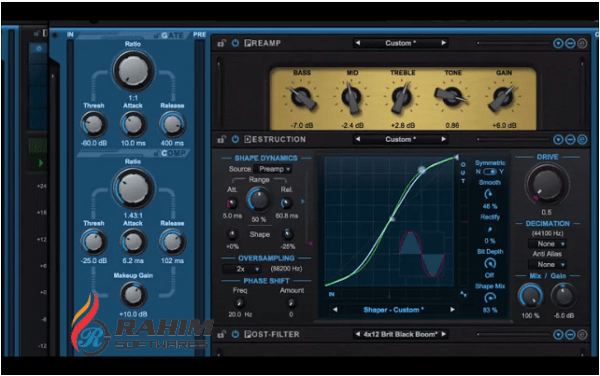Screen dimensions: 600x376
Task: Click the Range knob at 50 %
Action: pyautogui.click(x=259, y=199)
